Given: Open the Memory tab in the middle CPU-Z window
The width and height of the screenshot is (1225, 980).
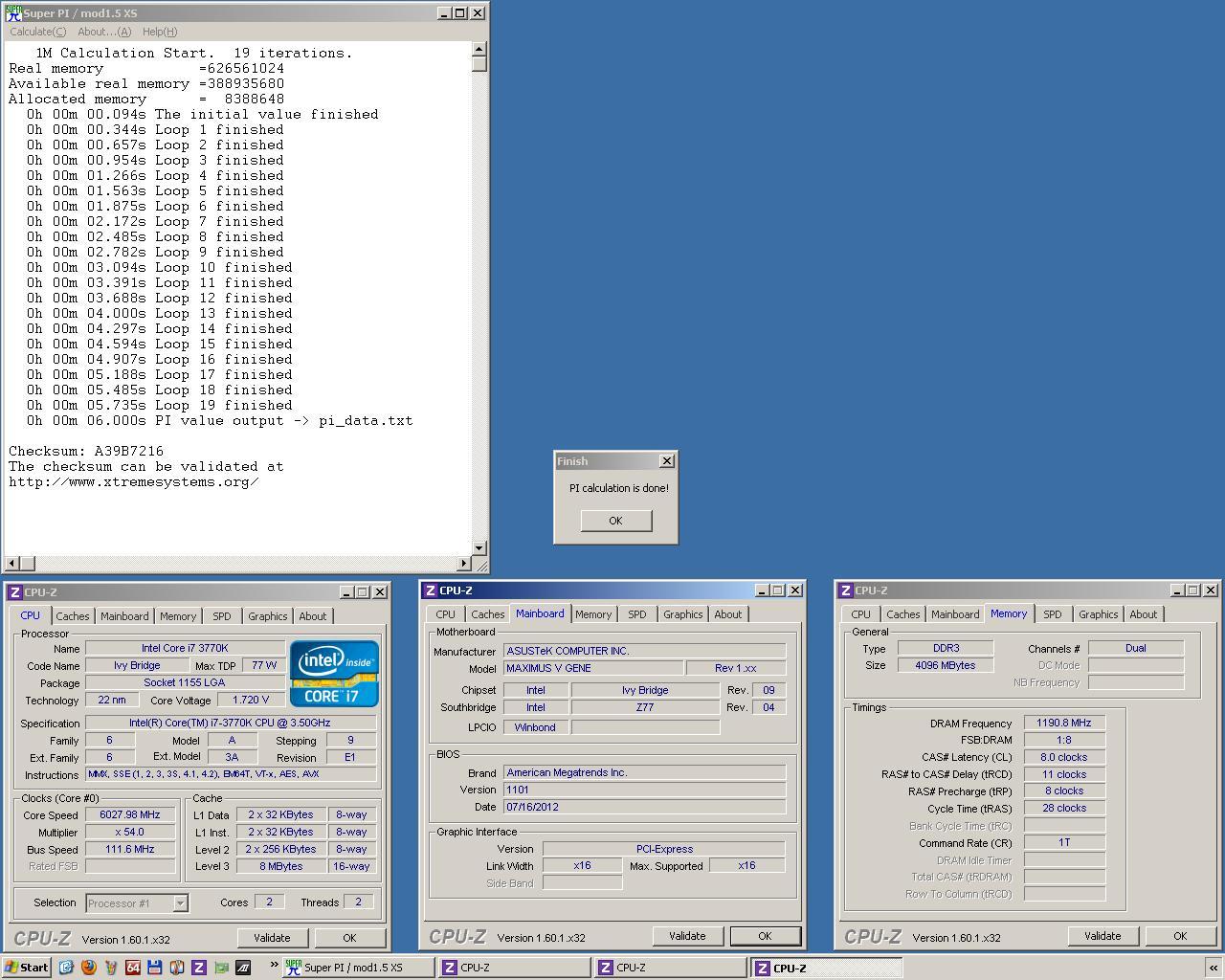Looking at the screenshot, I should [593, 614].
